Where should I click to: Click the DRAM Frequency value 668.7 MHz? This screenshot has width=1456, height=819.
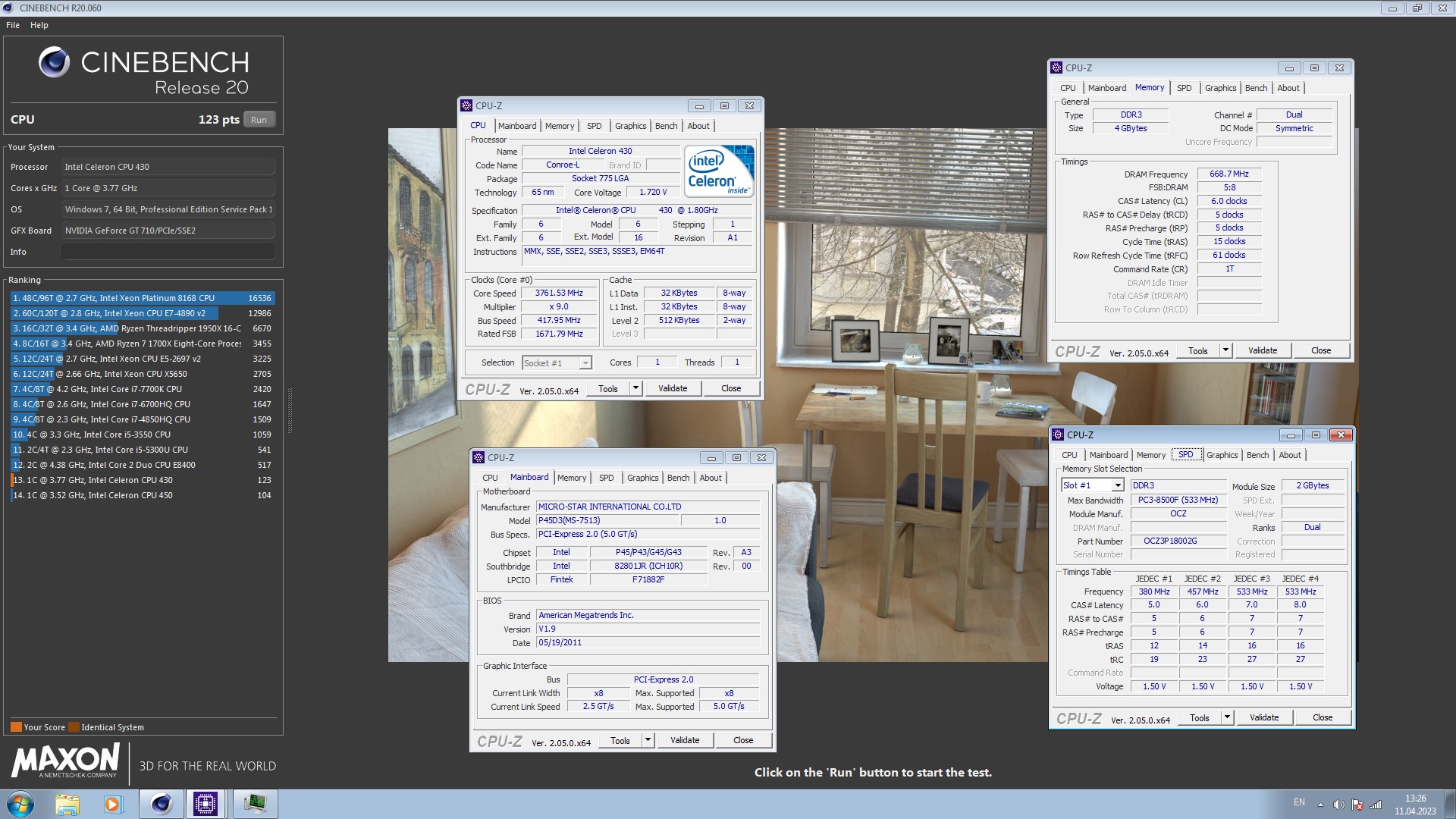tap(1229, 174)
